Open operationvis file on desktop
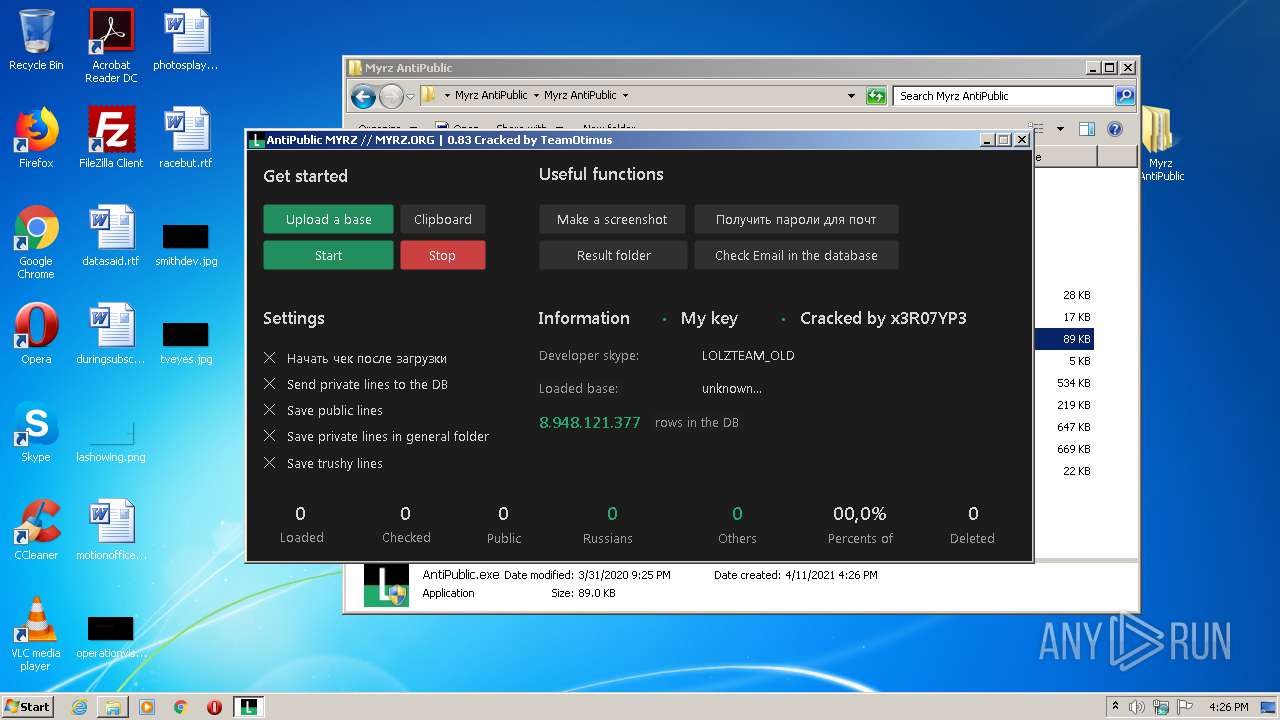The image size is (1280, 720). tap(111, 637)
